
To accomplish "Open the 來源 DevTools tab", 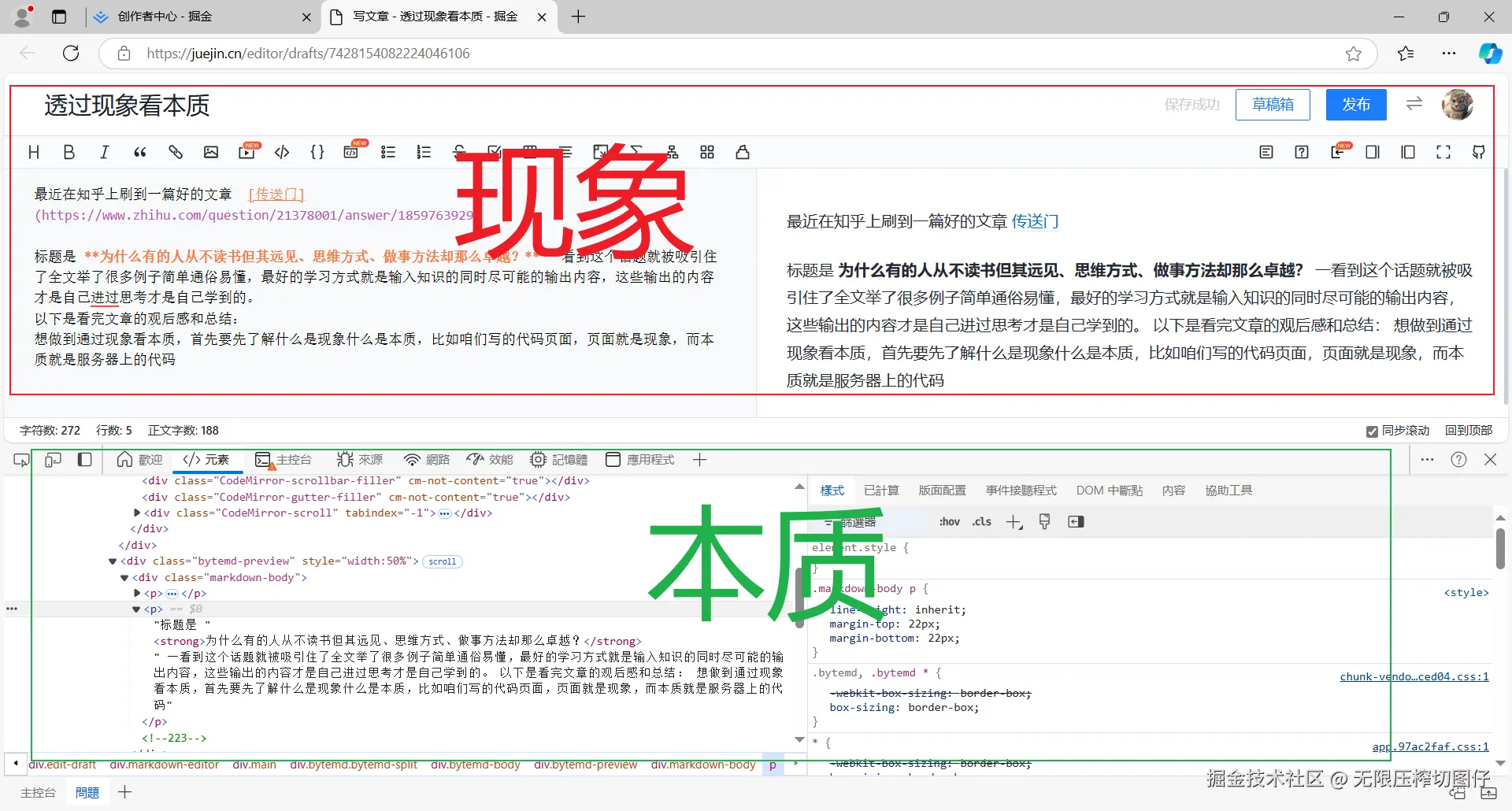I will pos(360,460).
